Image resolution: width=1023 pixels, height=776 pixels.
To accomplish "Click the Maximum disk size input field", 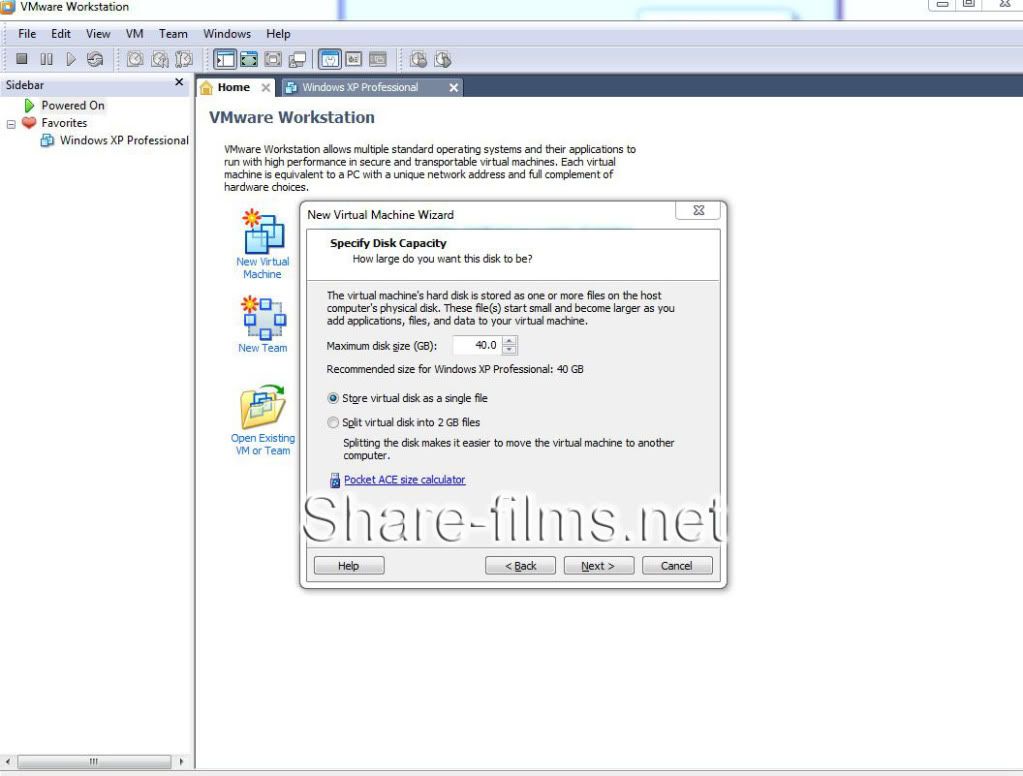I will pyautogui.click(x=478, y=345).
